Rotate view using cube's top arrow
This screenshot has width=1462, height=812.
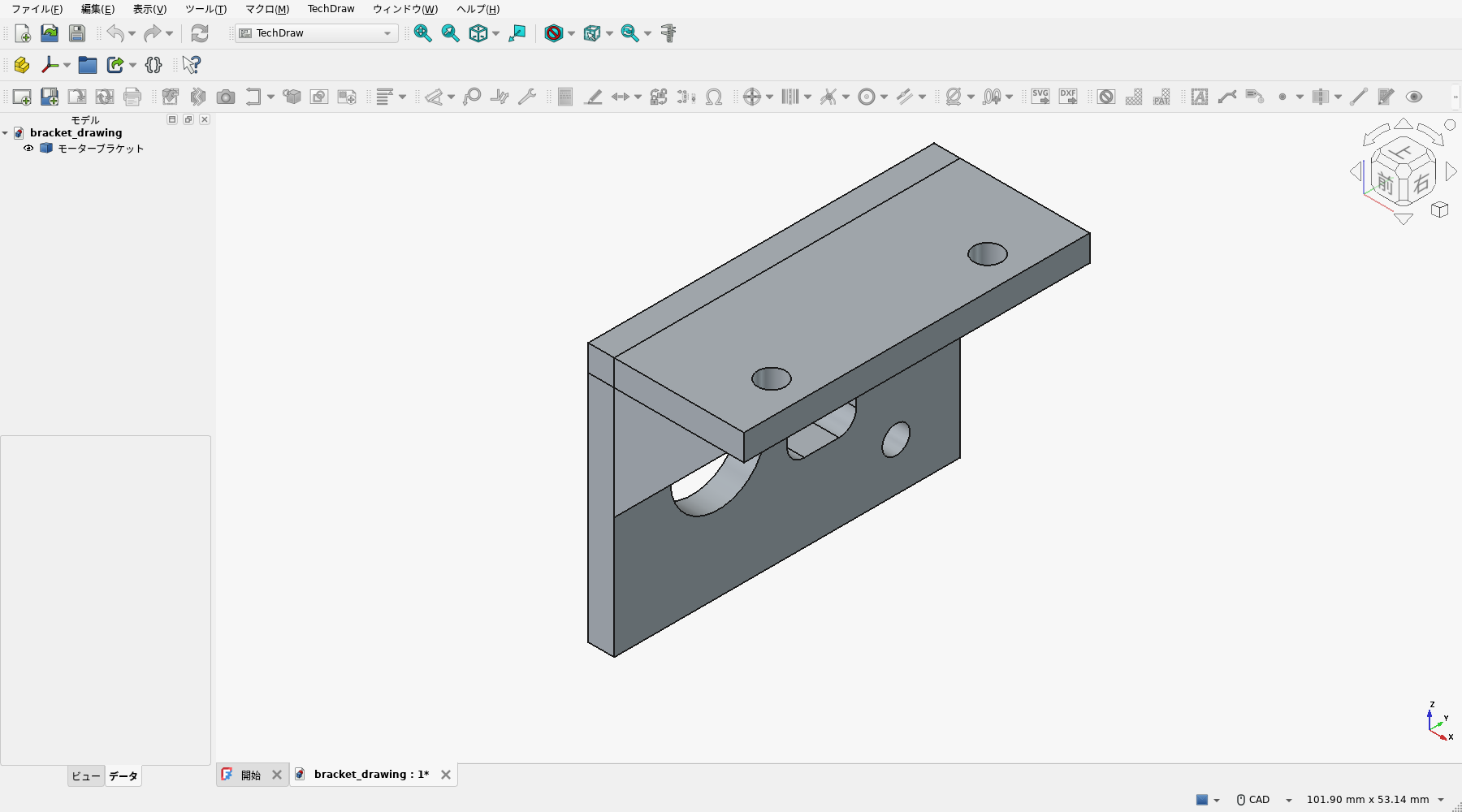point(1403,124)
